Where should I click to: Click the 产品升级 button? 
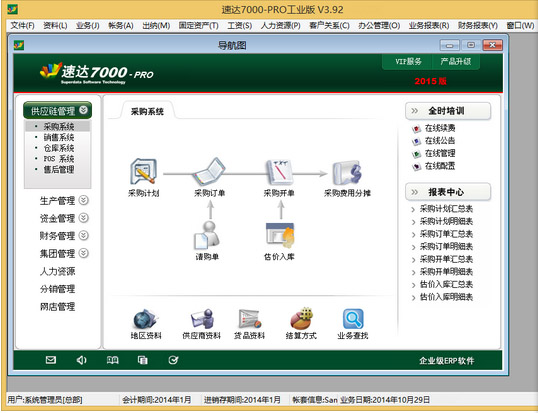tap(456, 61)
